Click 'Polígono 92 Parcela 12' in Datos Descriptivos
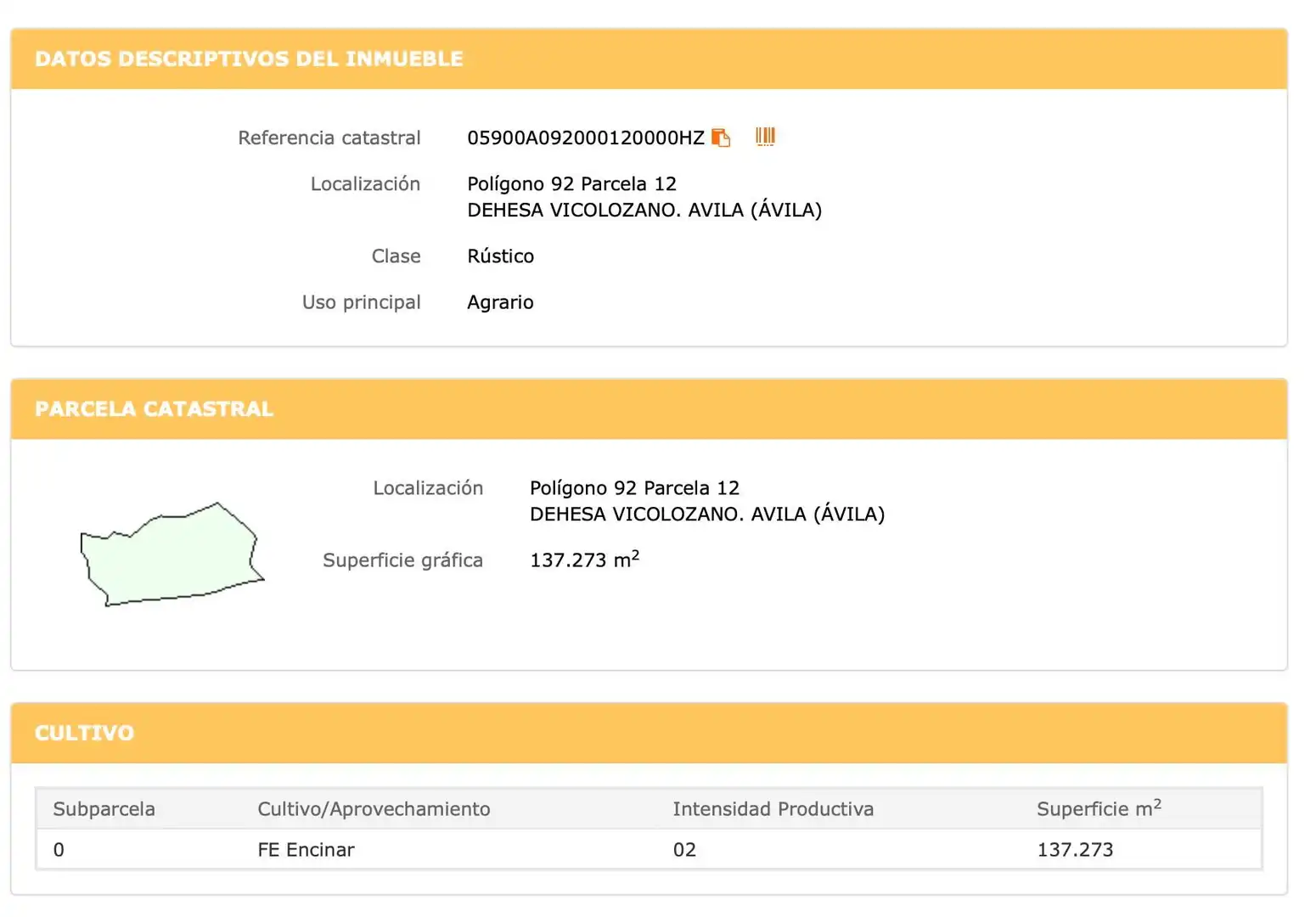1316x917 pixels. [x=571, y=184]
